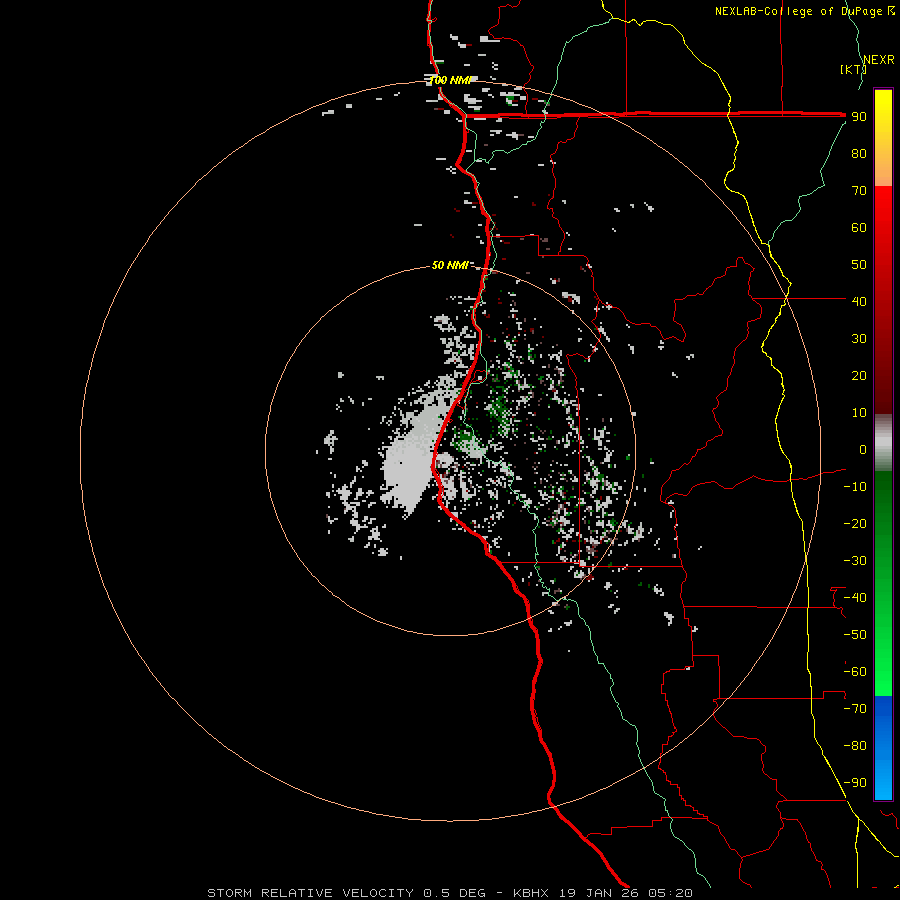Click the 60 value on the velocity scale
This screenshot has height=900, width=900.
(x=859, y=228)
